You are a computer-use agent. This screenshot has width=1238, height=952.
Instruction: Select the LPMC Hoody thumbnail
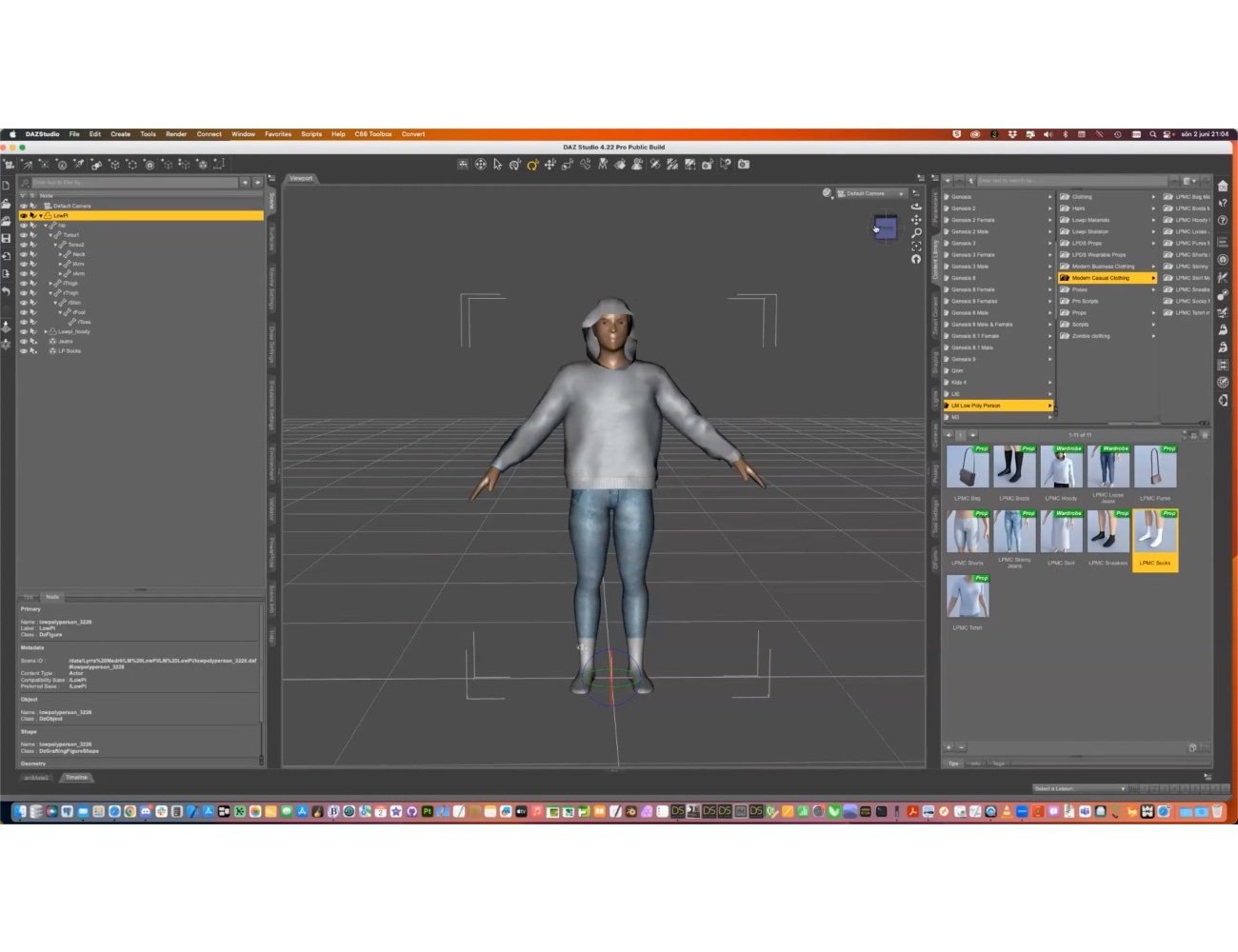pyautogui.click(x=1061, y=466)
